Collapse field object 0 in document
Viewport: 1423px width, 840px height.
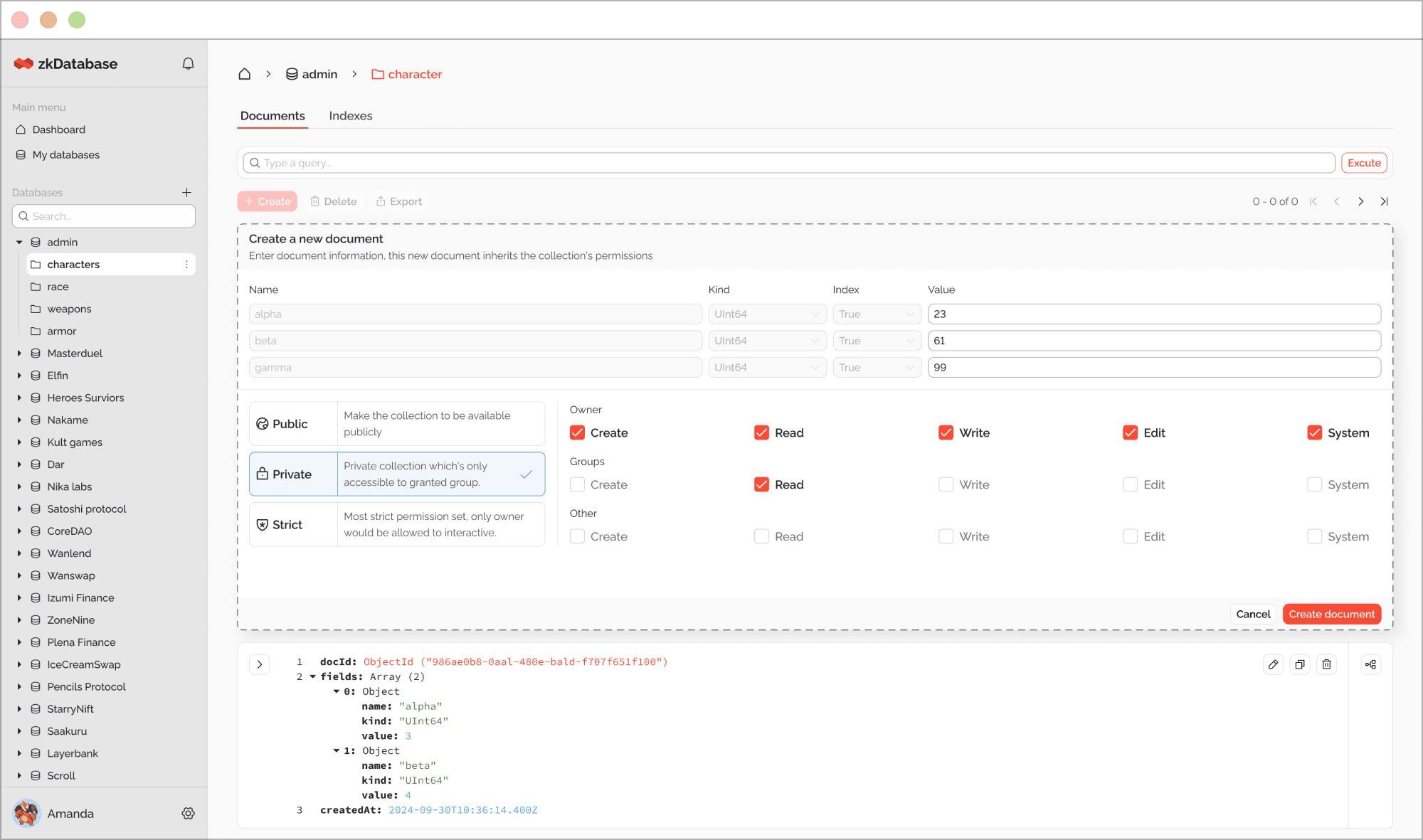(x=337, y=691)
